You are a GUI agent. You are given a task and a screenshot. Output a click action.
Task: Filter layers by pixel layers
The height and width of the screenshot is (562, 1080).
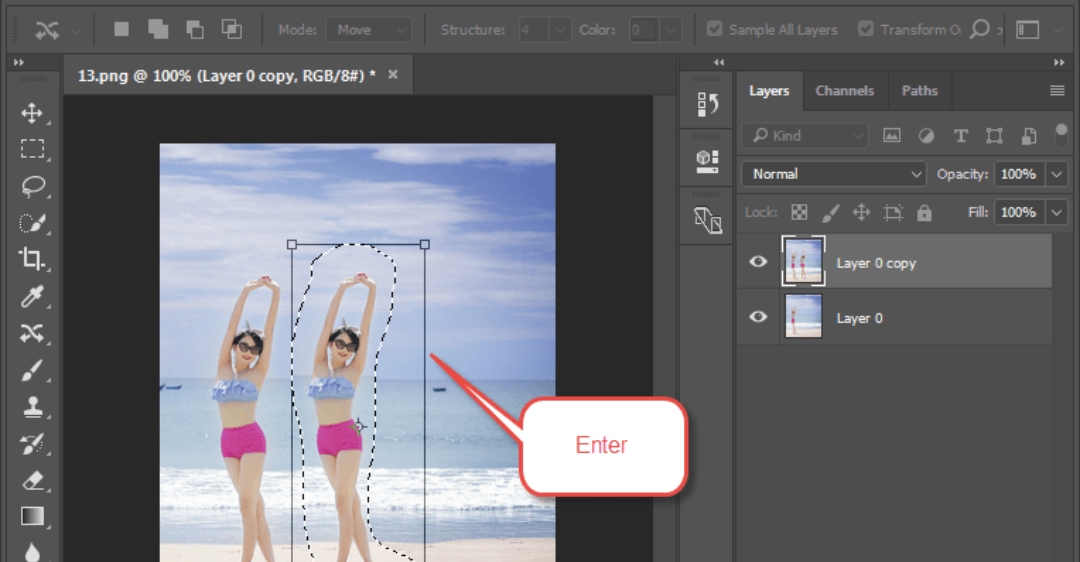(x=891, y=136)
